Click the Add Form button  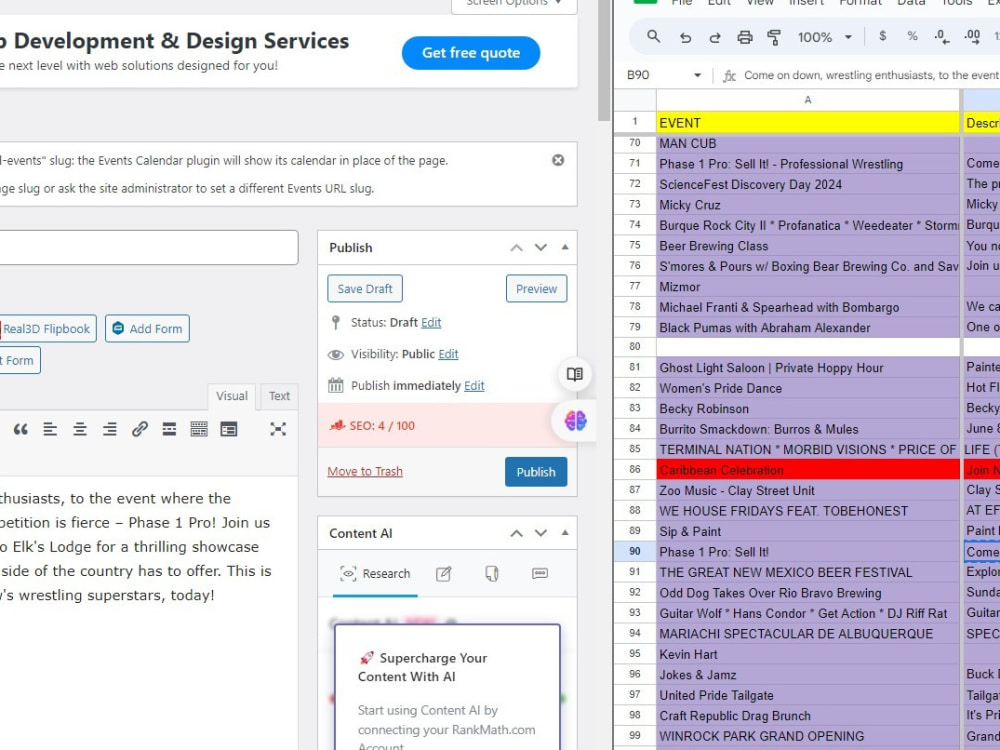point(147,329)
